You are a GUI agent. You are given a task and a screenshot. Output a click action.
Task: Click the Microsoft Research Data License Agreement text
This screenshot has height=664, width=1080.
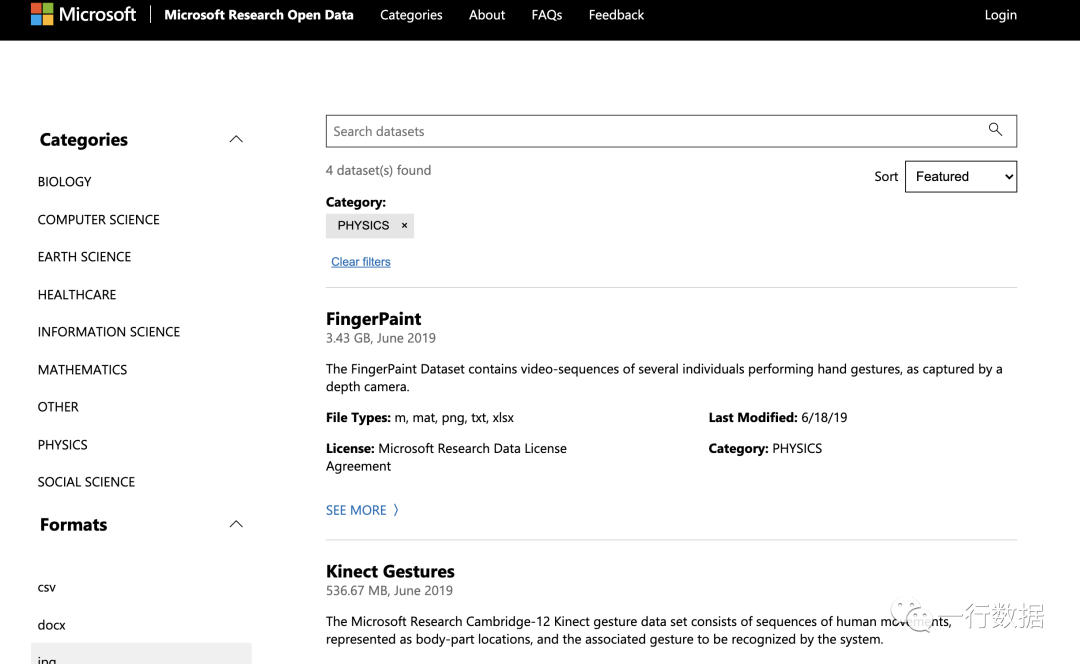tap(446, 457)
